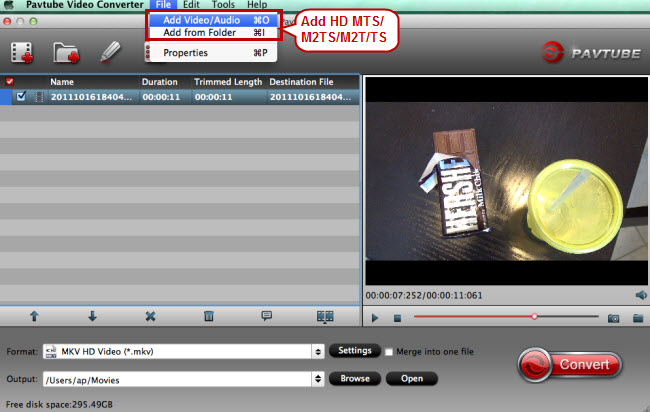Remove selected file with X icon

(150, 316)
